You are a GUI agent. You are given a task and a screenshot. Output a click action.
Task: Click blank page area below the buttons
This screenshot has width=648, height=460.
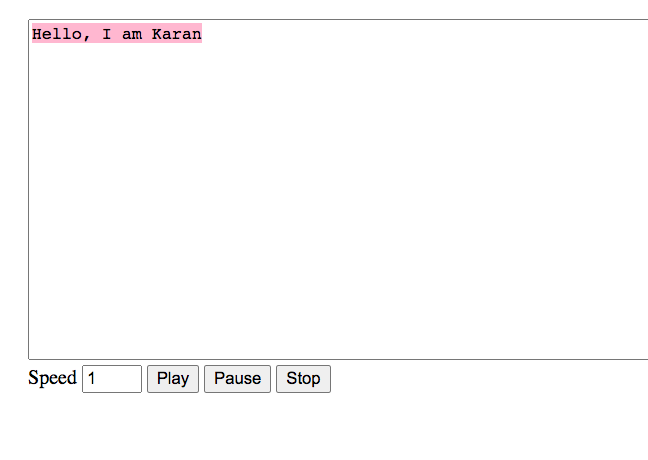click(x=300, y=430)
